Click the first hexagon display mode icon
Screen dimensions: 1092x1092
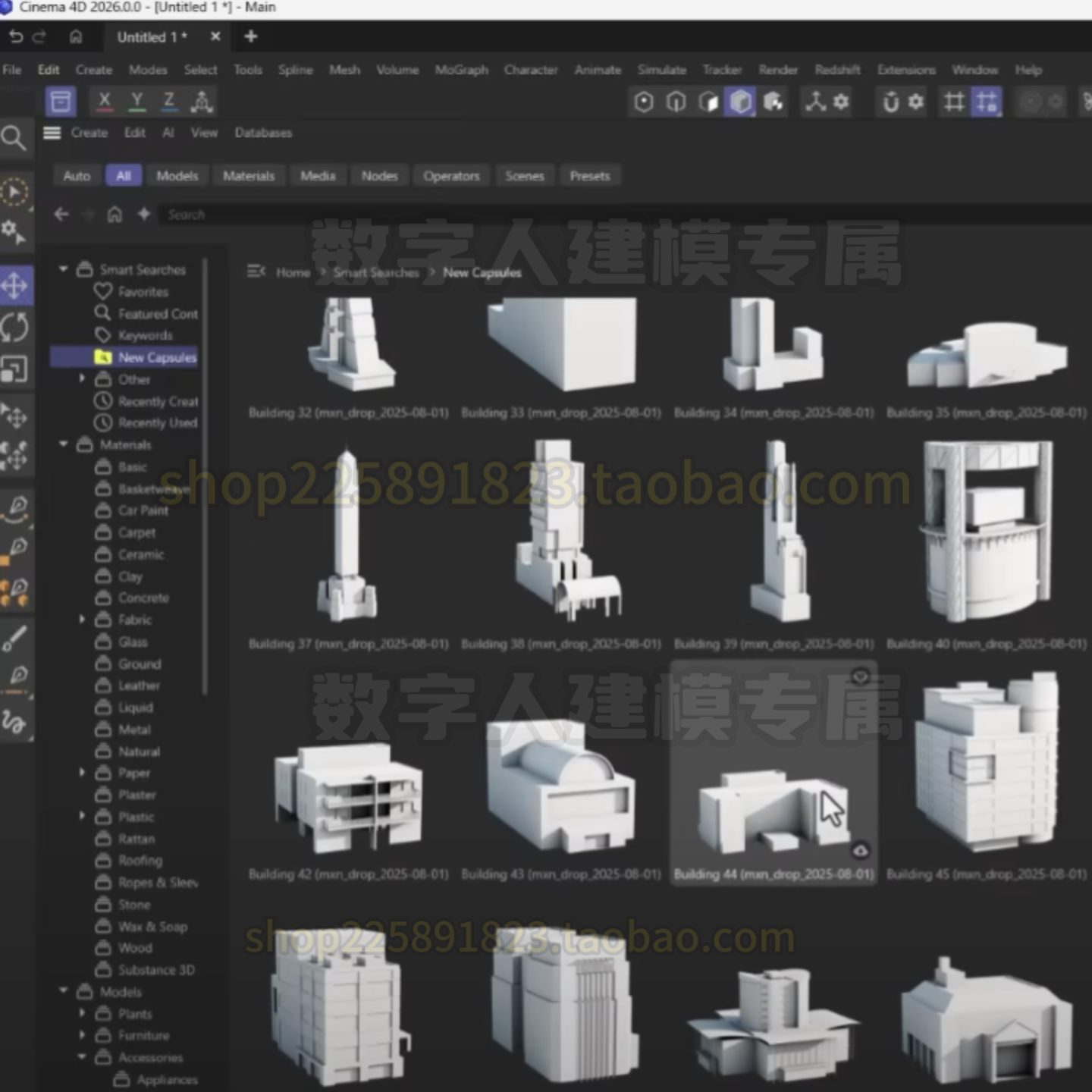[644, 102]
